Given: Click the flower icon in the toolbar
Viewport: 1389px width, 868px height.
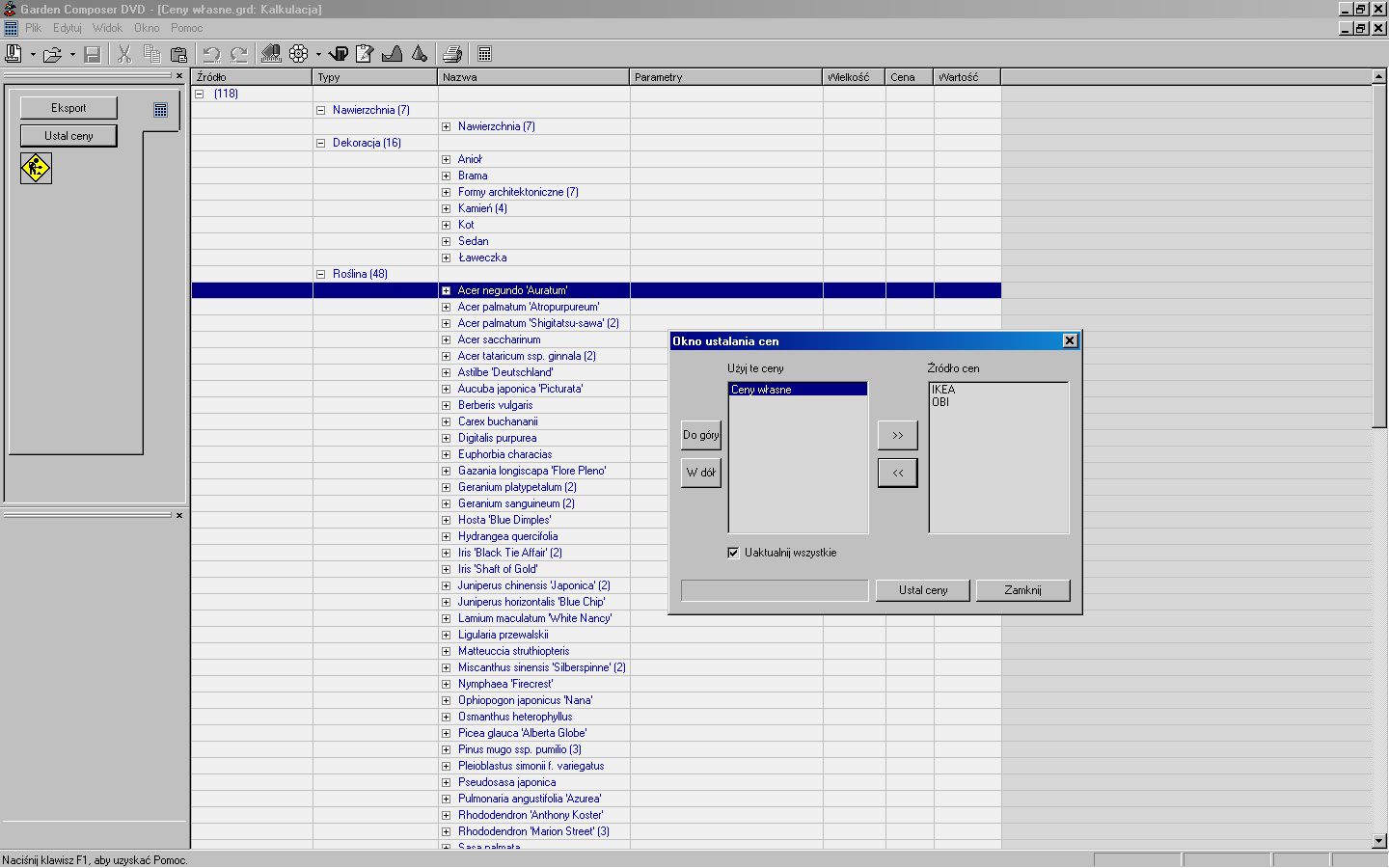Looking at the screenshot, I should (299, 54).
